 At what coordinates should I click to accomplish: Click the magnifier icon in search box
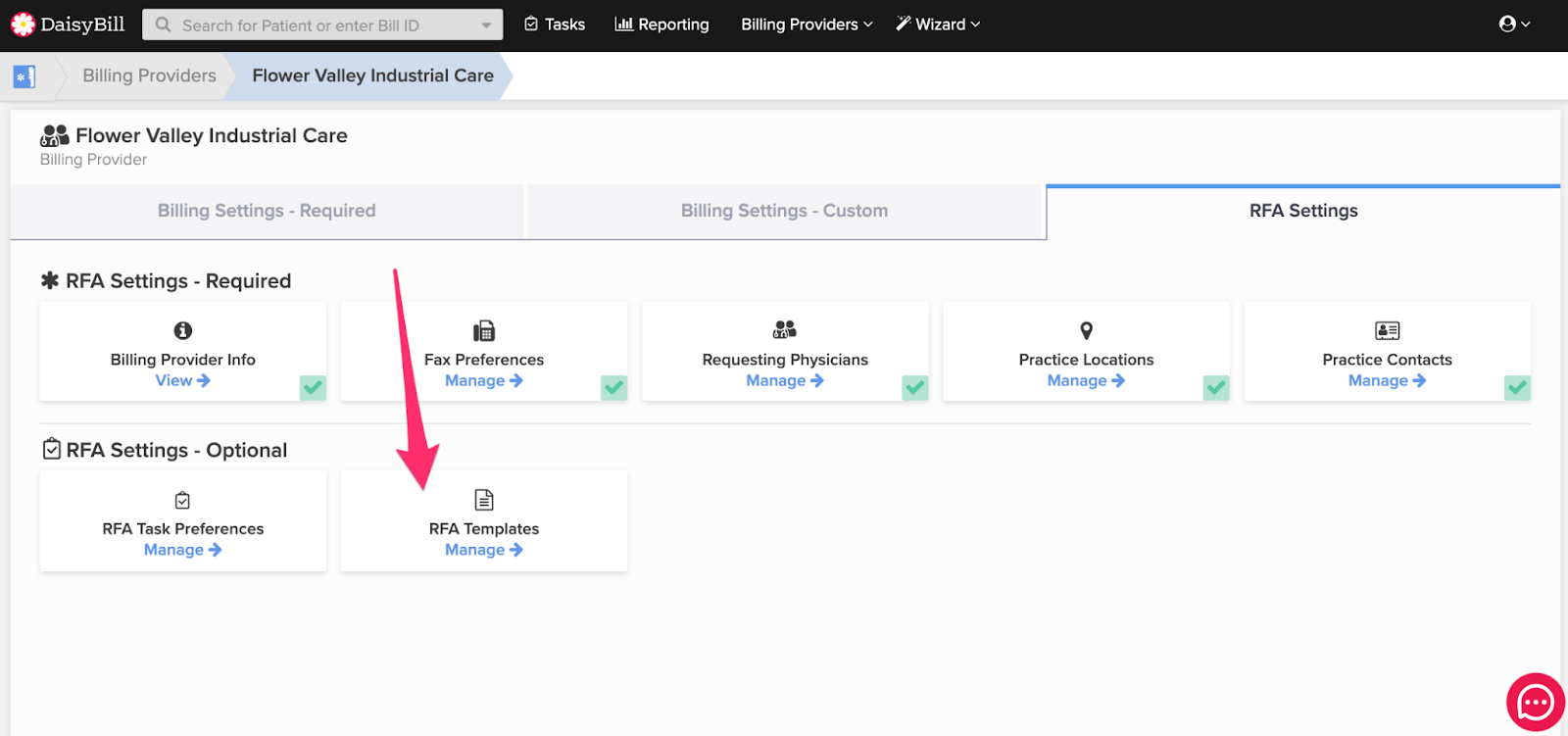coord(164,25)
